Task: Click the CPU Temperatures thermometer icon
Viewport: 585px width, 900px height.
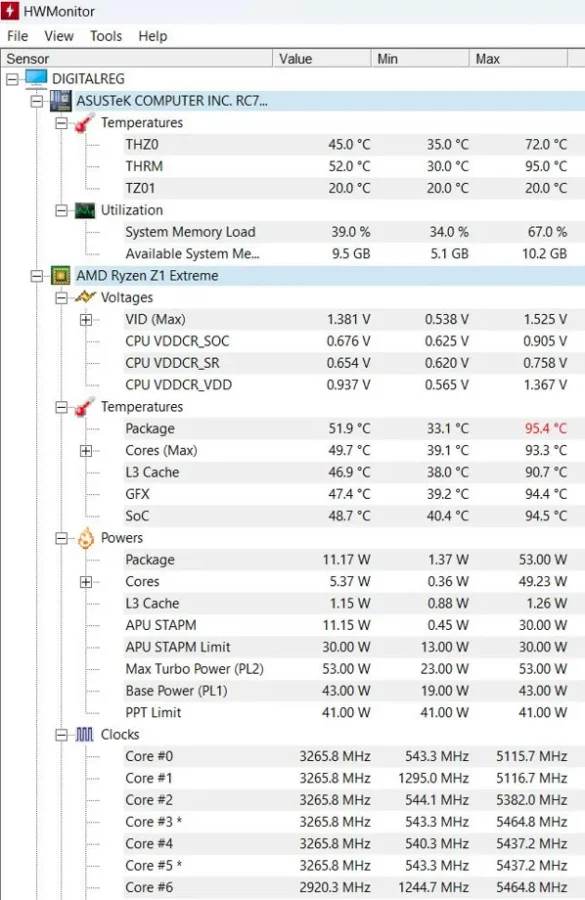Action: (85, 407)
